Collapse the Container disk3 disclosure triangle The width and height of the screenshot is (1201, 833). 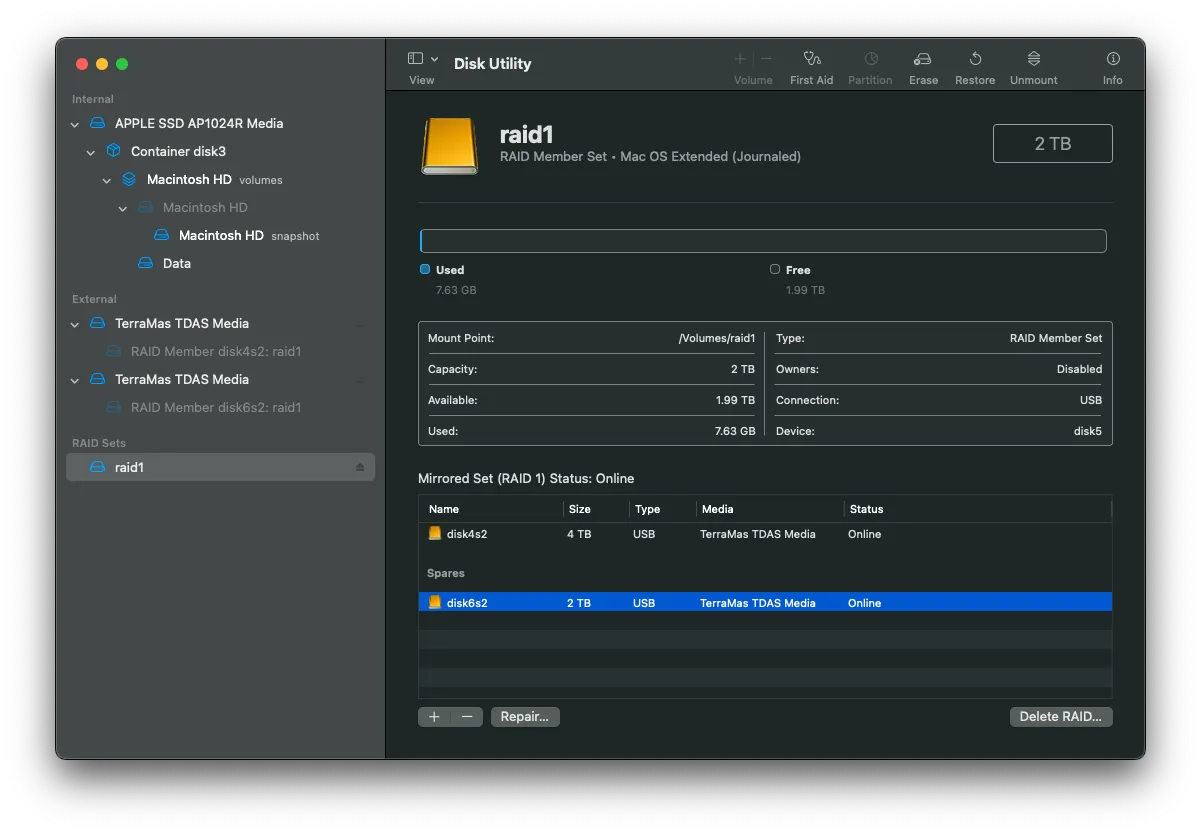click(x=91, y=152)
